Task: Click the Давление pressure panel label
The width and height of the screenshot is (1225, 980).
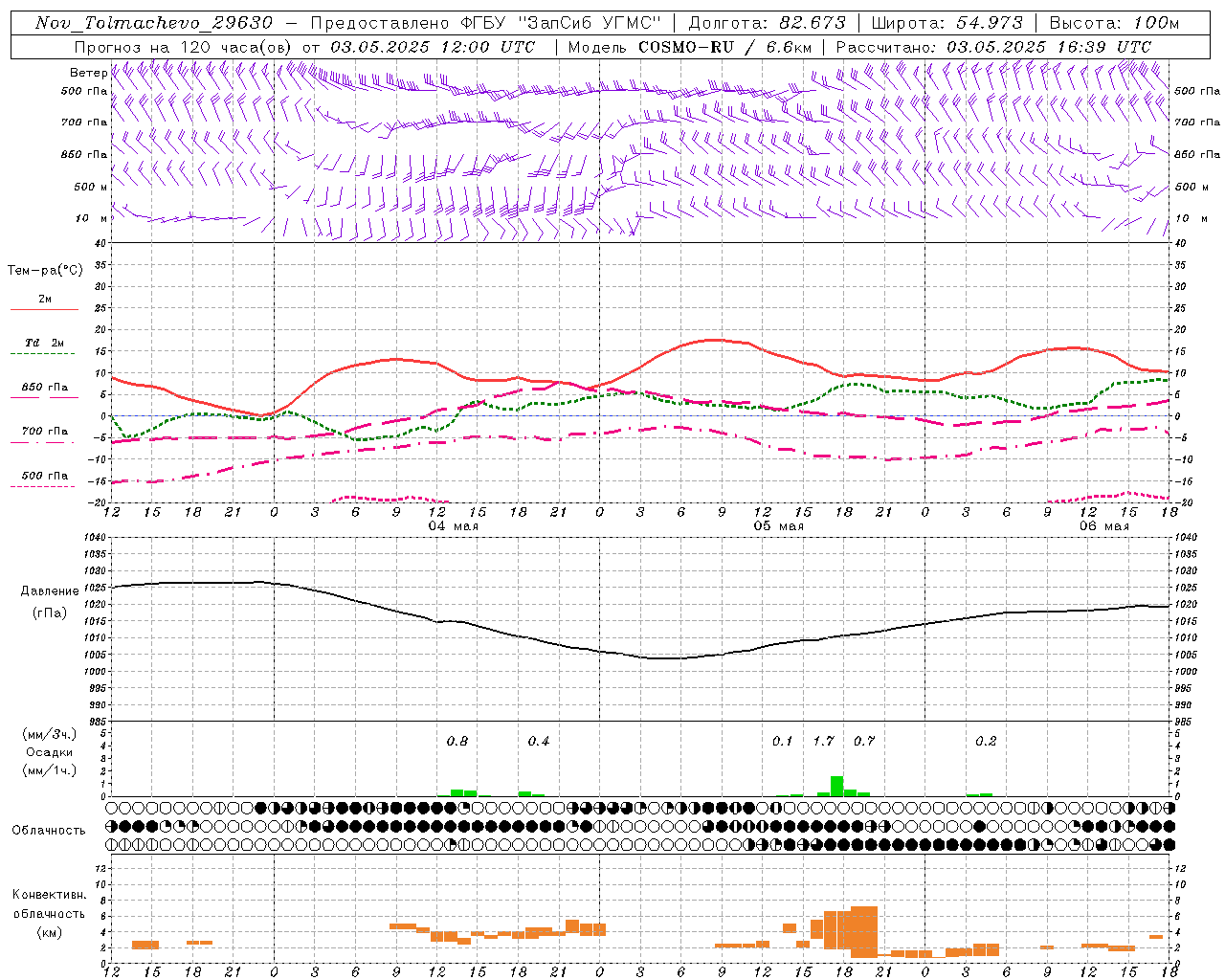Action: point(50,591)
